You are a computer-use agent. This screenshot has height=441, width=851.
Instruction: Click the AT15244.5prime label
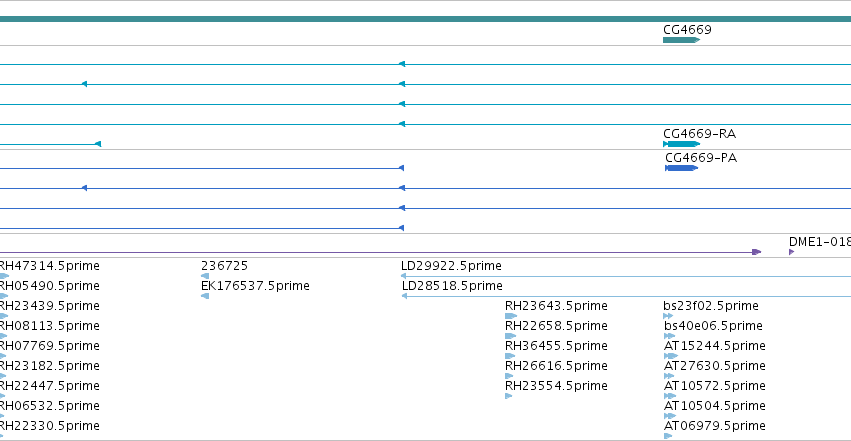click(x=714, y=346)
